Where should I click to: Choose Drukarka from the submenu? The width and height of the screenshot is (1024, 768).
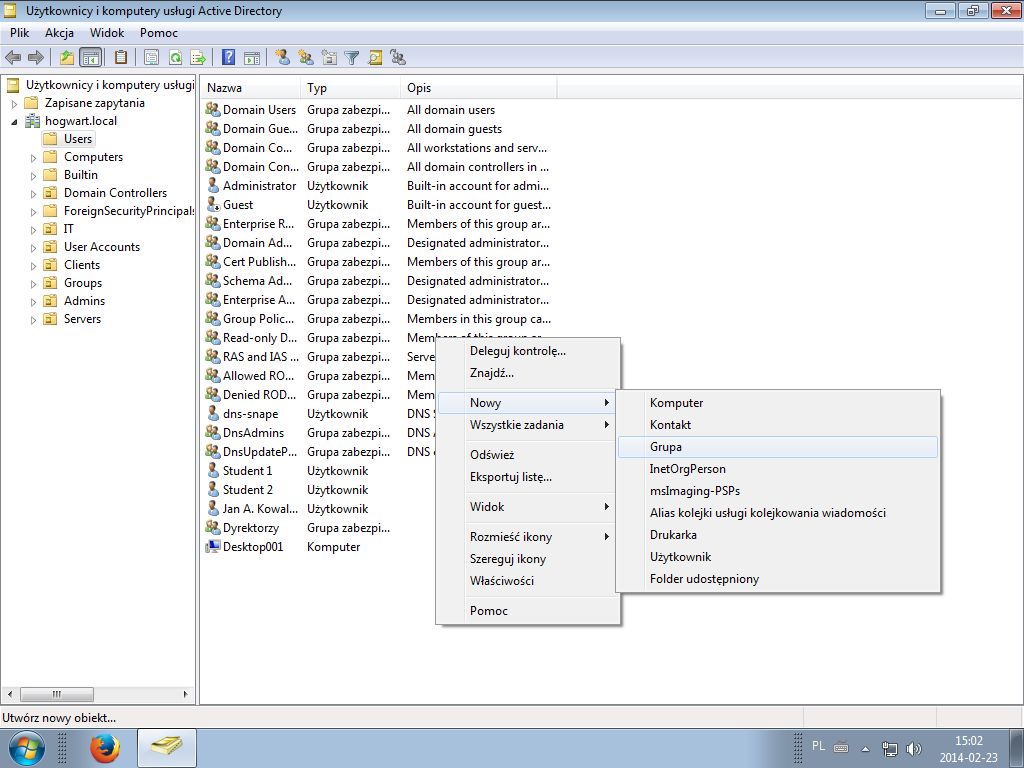777,535
